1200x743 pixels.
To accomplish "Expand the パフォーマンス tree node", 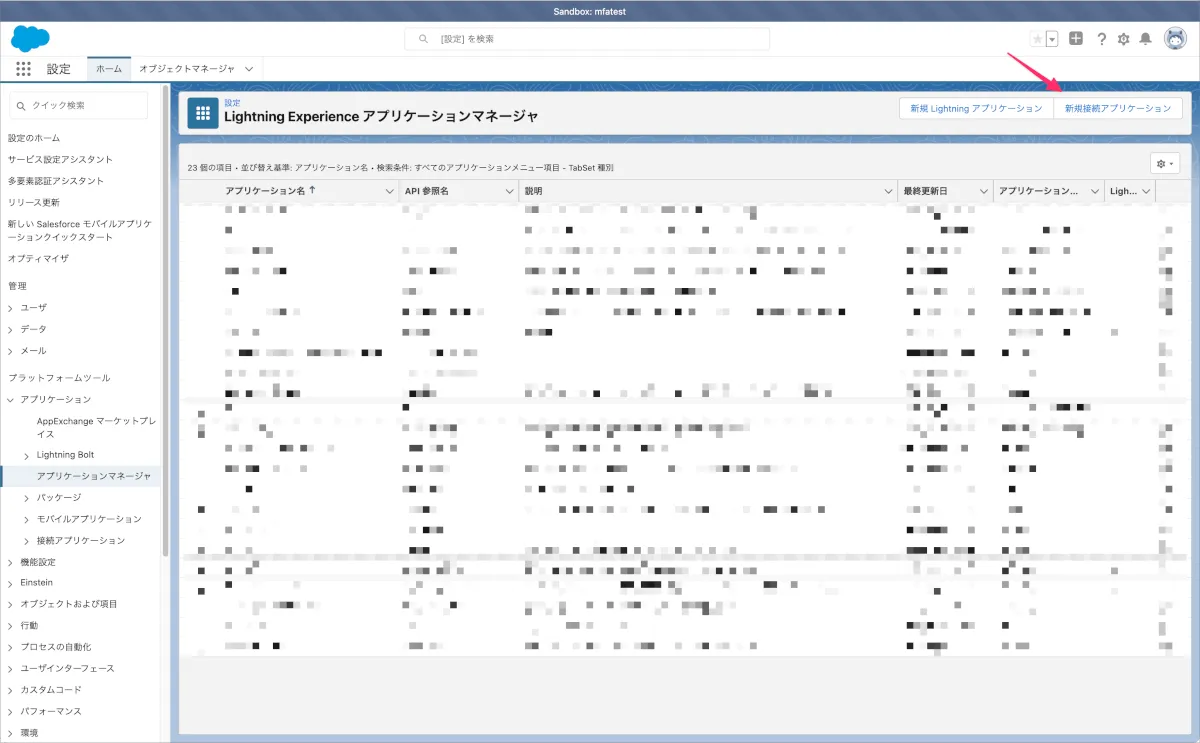I will pyautogui.click(x=10, y=712).
